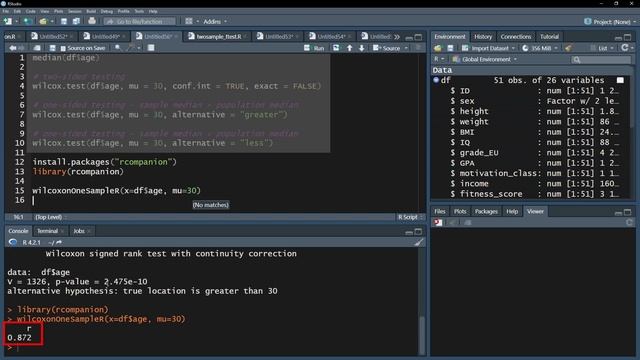Clear the Viewer pane with its red icon
640x360 pixels.
click(438, 222)
